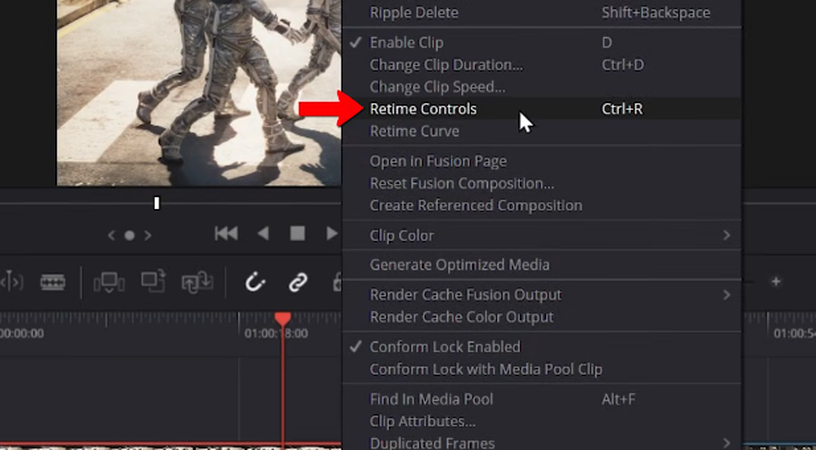Click Retime Controls menu entry
816x450 pixels.
[x=541, y=109]
